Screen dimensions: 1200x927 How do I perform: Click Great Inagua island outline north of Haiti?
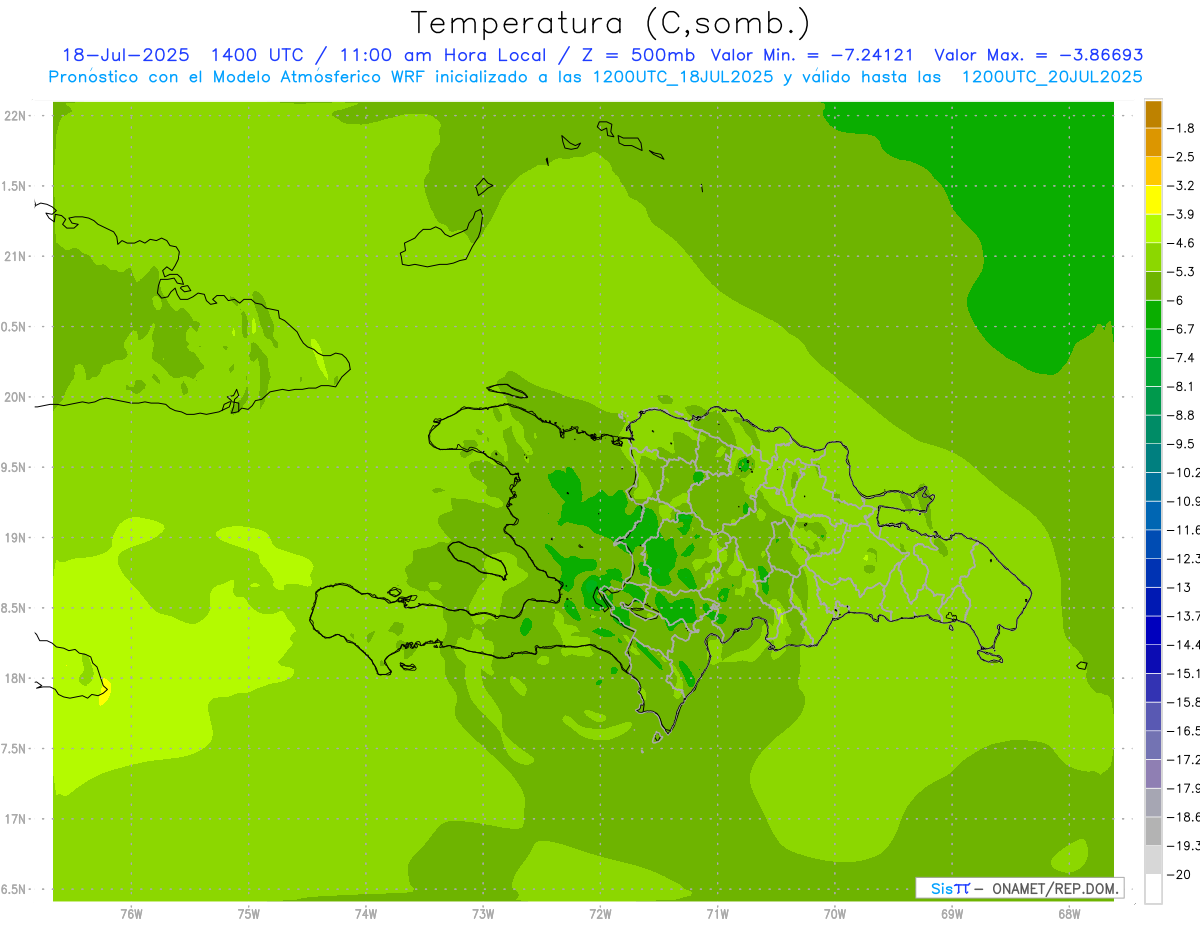(443, 239)
